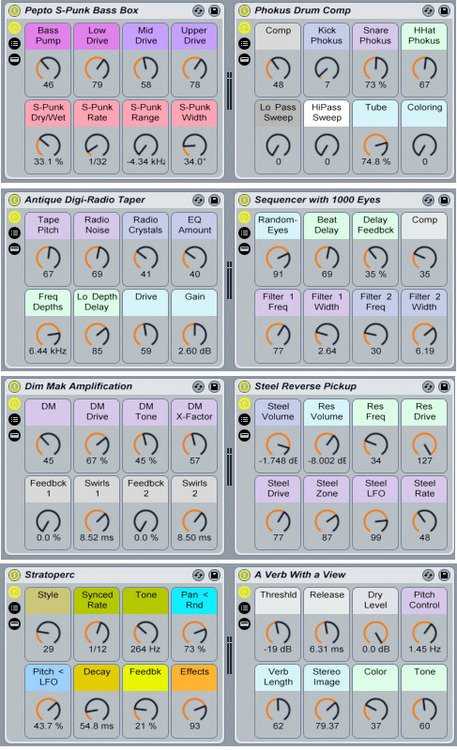The image size is (457, 750).
Task: Save the Antique Digi-Radio Taper rack preset
Action: (x=214, y=199)
